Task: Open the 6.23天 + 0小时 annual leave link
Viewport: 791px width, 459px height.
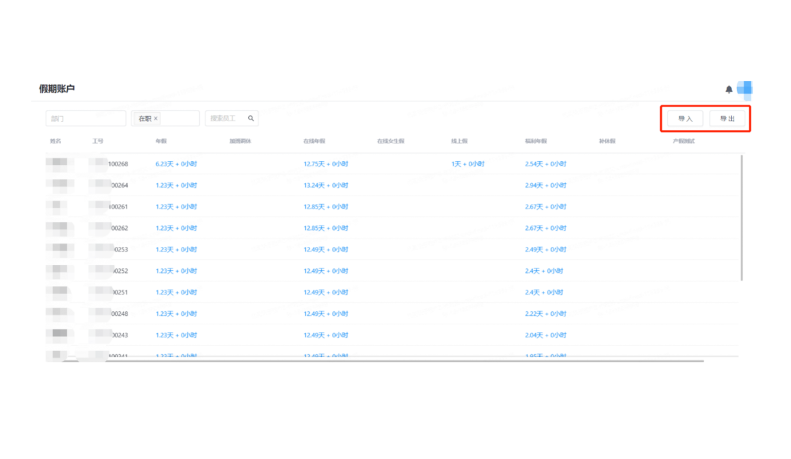Action: [176, 164]
